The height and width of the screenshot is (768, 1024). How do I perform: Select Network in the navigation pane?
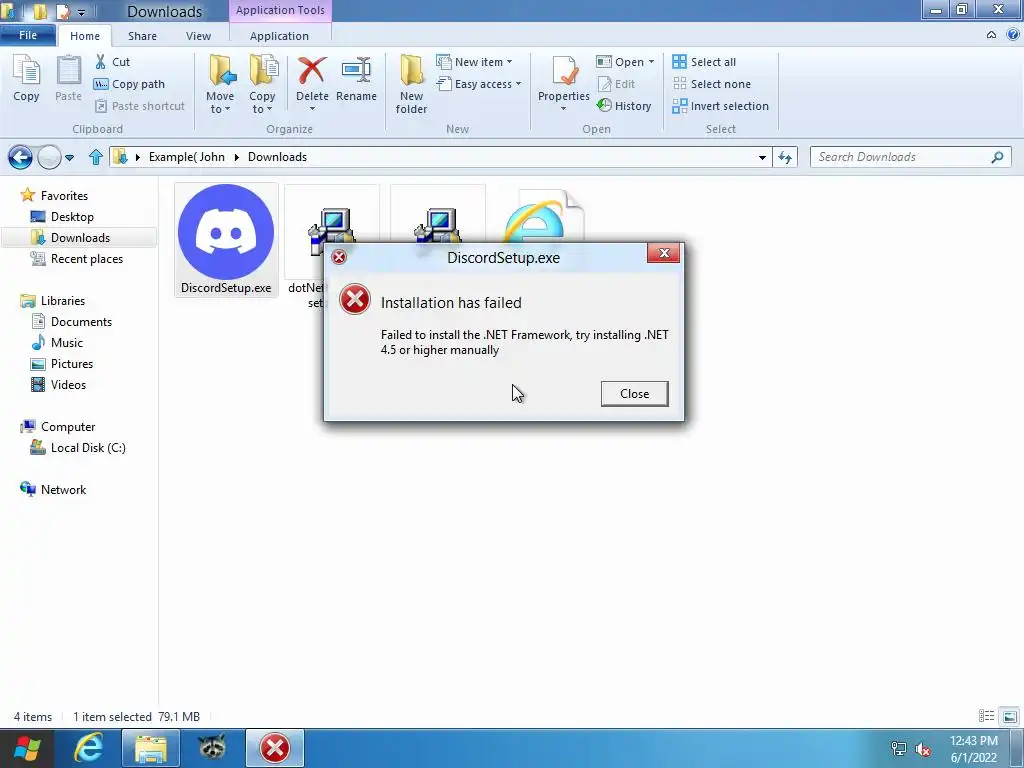pyautogui.click(x=53, y=489)
